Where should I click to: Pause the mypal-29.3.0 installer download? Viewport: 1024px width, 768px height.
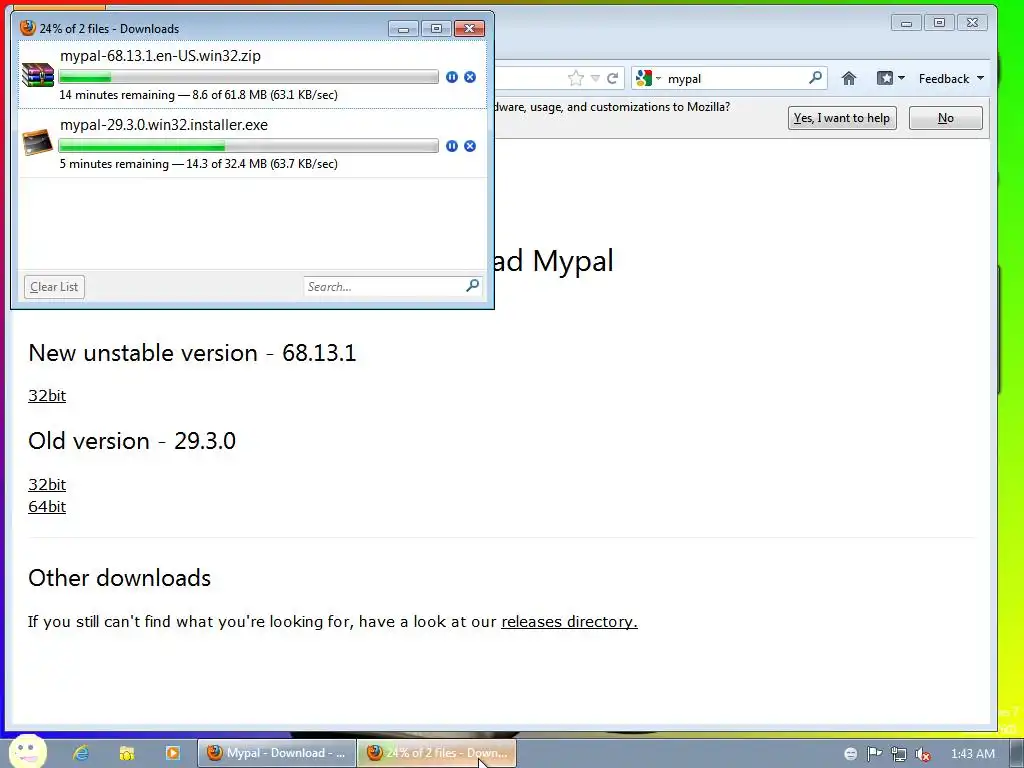pos(451,146)
